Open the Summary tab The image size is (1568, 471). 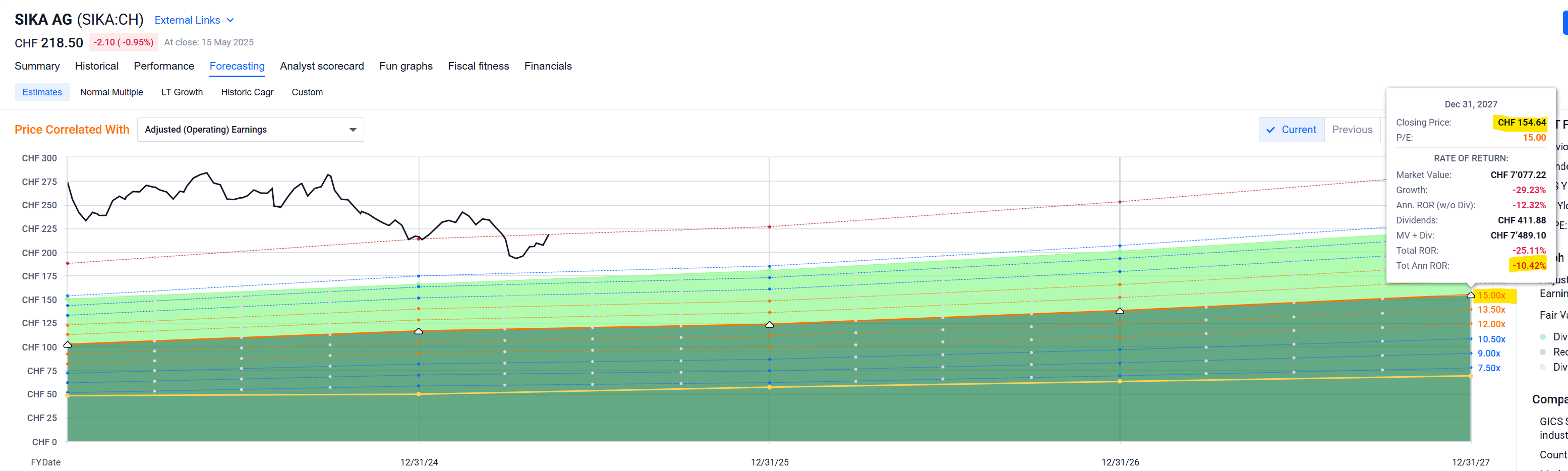[37, 66]
